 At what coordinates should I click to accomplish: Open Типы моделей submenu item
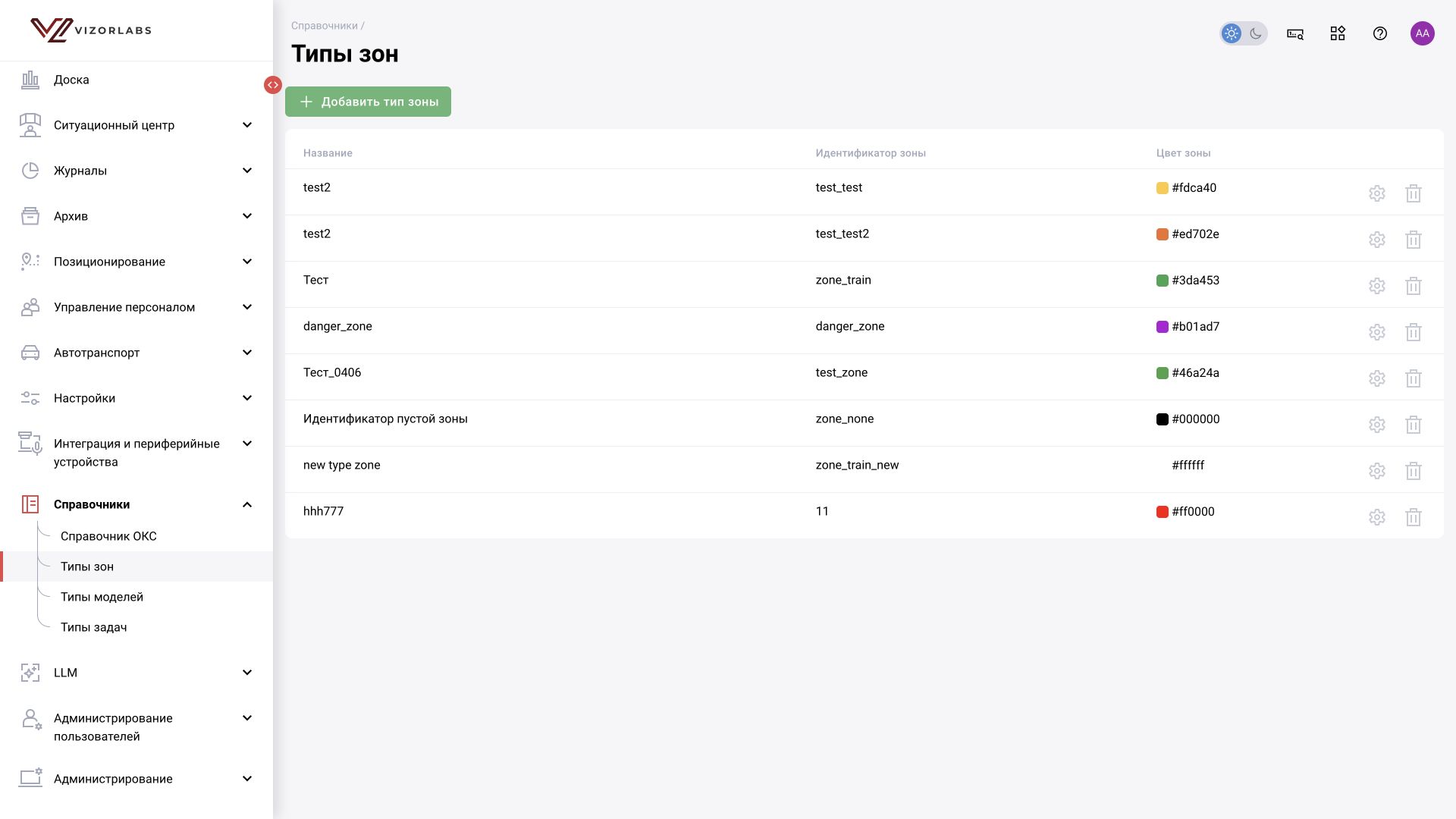[102, 597]
